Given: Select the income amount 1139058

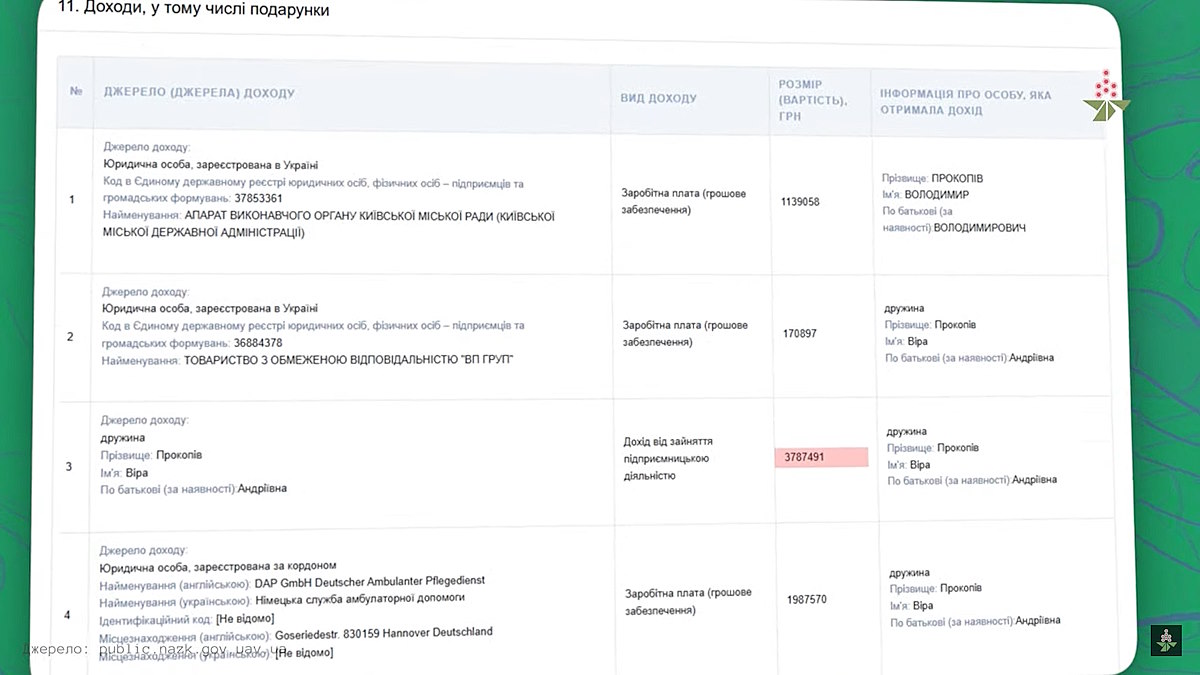Looking at the screenshot, I should (800, 202).
